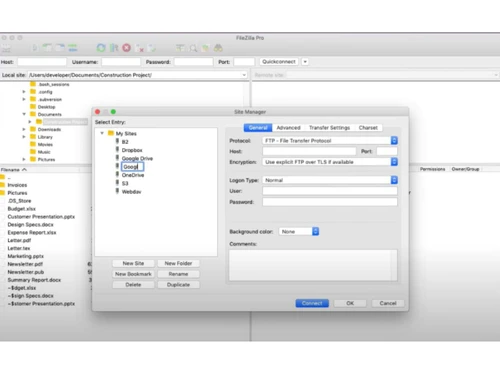500x375 pixels.
Task: Toggle the local directory tree icon
Action: [x=47, y=48]
